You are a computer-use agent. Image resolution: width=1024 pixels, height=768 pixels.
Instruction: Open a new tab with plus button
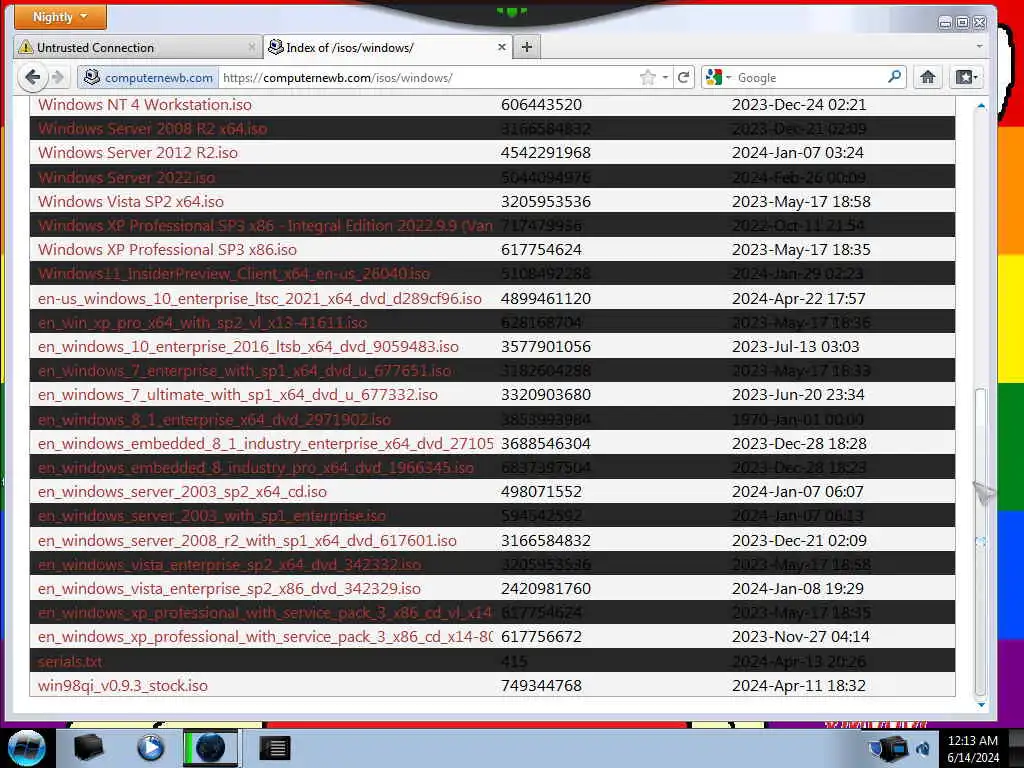[527, 47]
